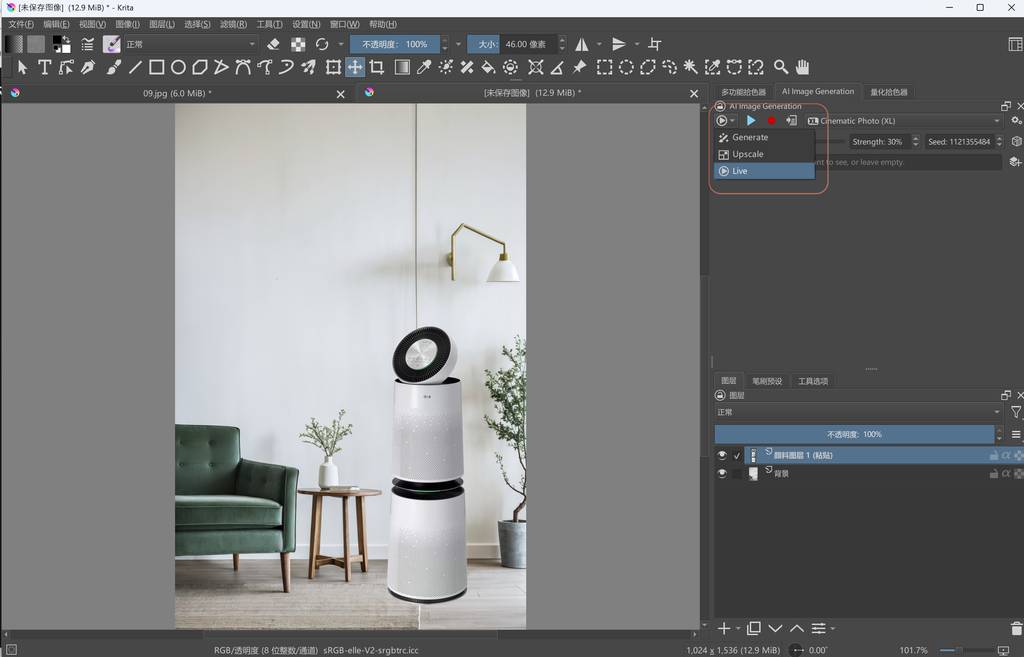Select Generate from the dropdown list

coord(750,137)
